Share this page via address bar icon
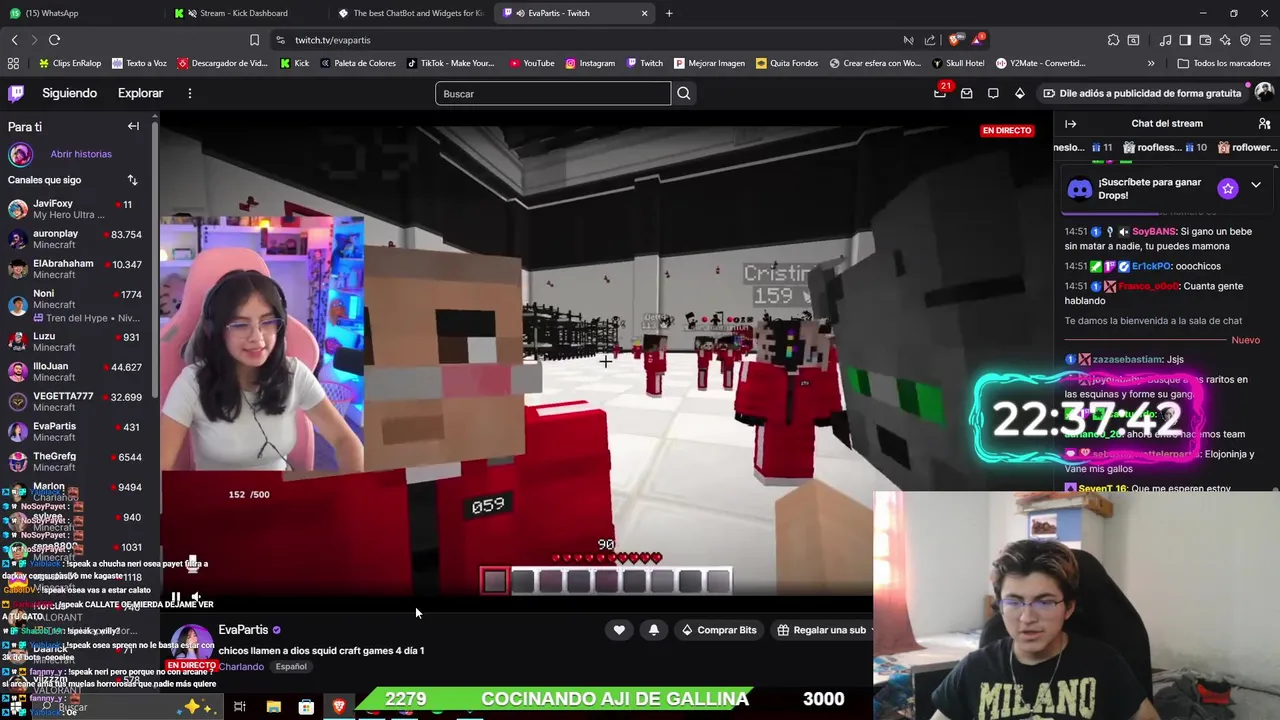 click(930, 40)
